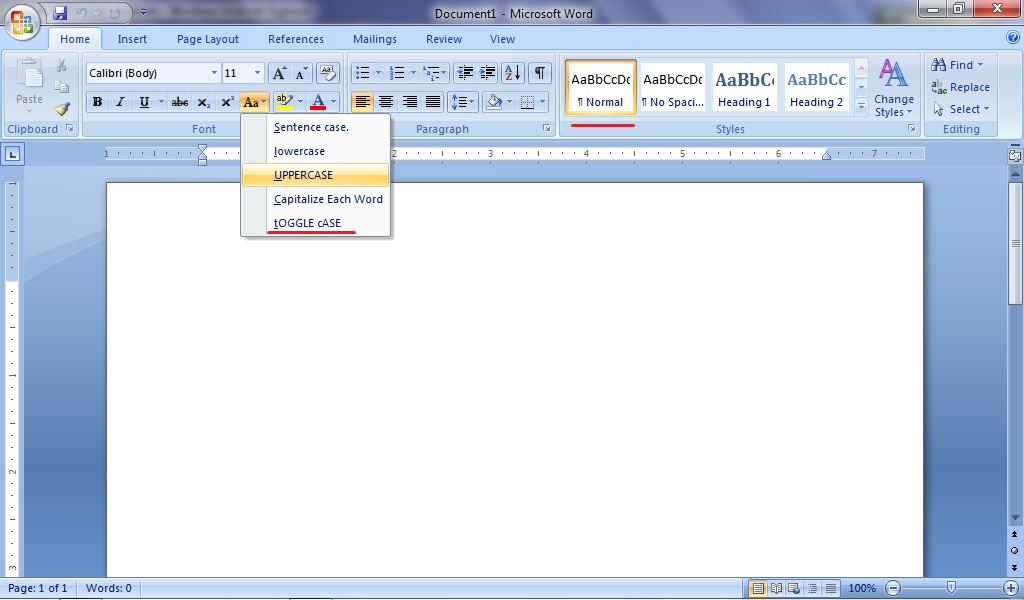Screen dimensions: 1024x600
Task: Apply subscript formatting
Action: pyautogui.click(x=204, y=102)
